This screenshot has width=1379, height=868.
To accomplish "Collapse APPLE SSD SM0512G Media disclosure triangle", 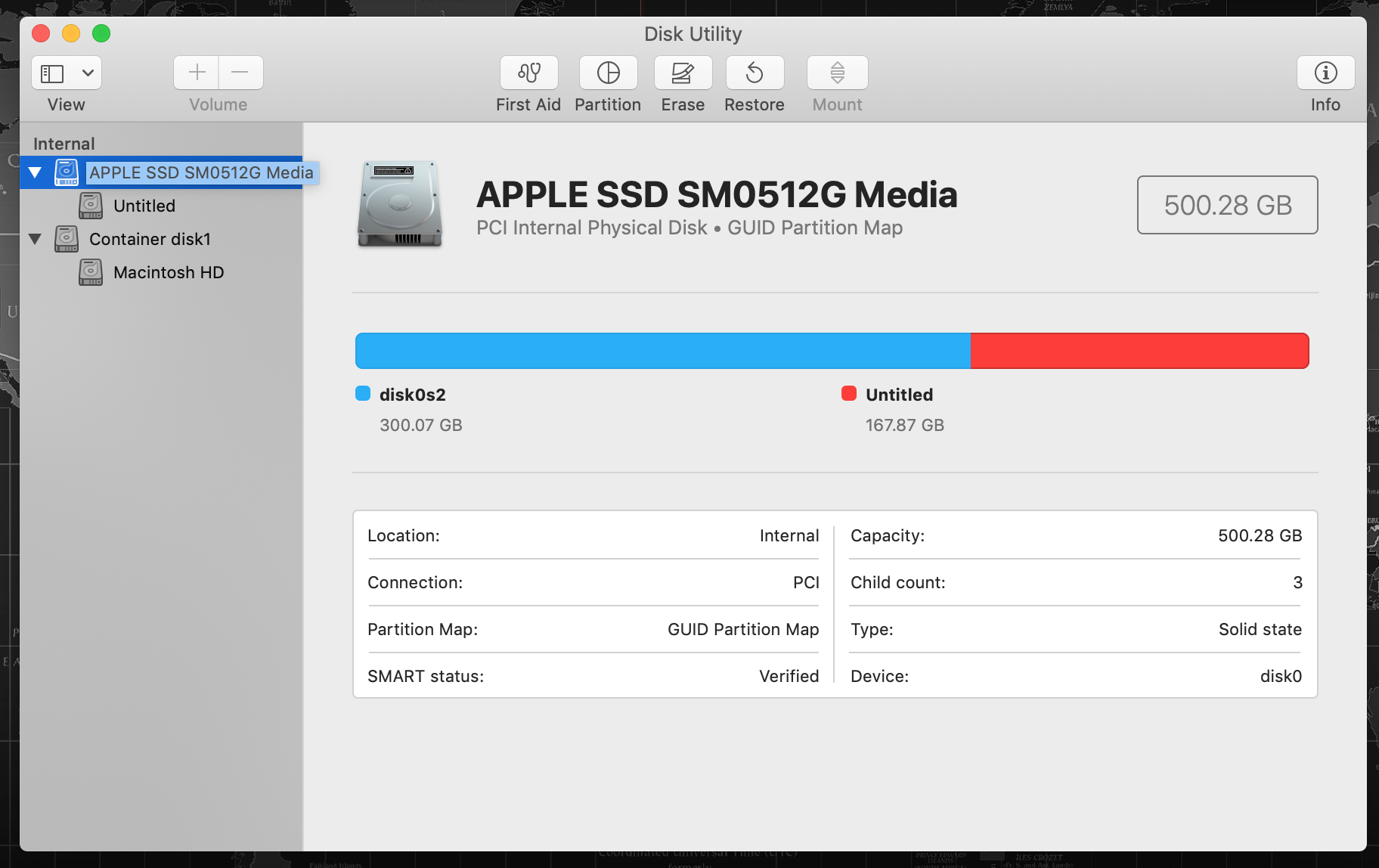I will 35,172.
